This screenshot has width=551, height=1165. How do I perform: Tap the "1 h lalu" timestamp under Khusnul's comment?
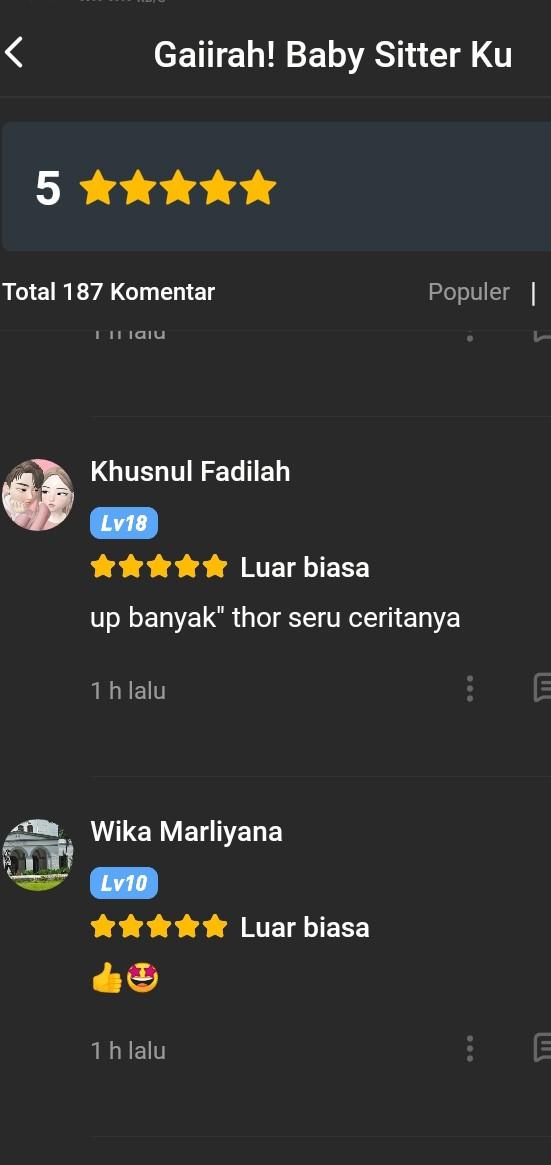click(128, 690)
